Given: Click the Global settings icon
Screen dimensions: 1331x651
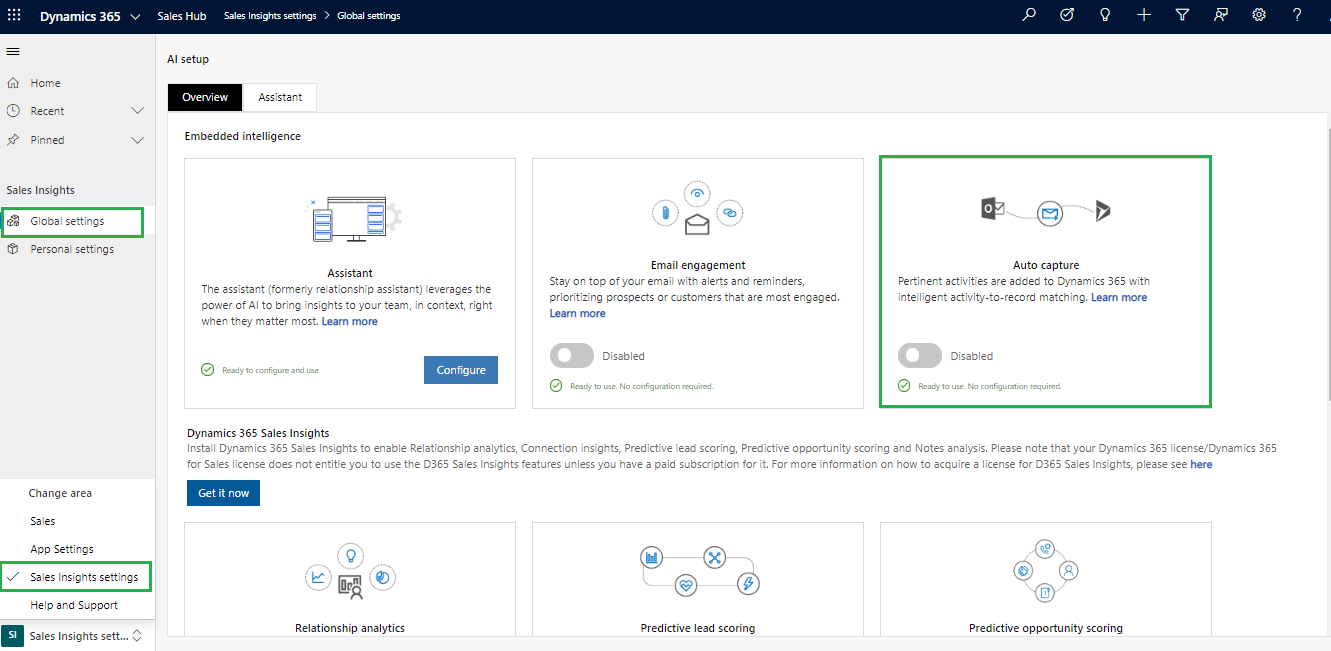Looking at the screenshot, I should (13, 221).
